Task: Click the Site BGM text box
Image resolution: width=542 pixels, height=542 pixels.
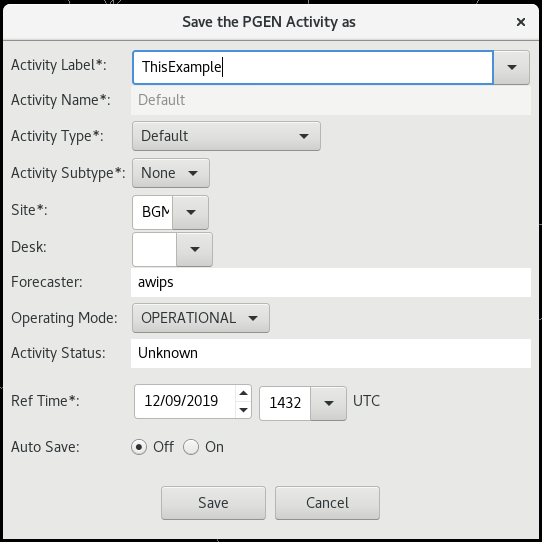Action: (152, 212)
